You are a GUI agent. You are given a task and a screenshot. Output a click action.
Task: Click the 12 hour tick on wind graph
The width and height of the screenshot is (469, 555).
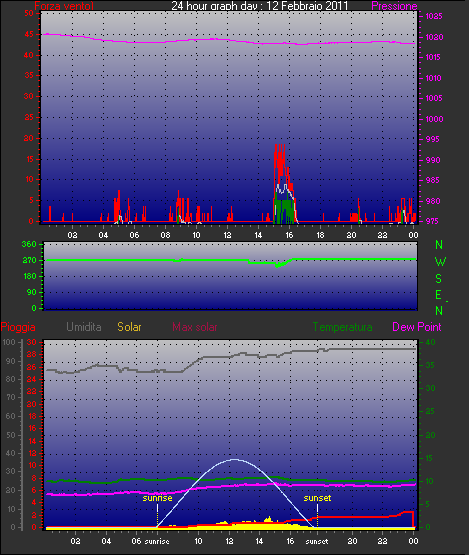(x=227, y=235)
